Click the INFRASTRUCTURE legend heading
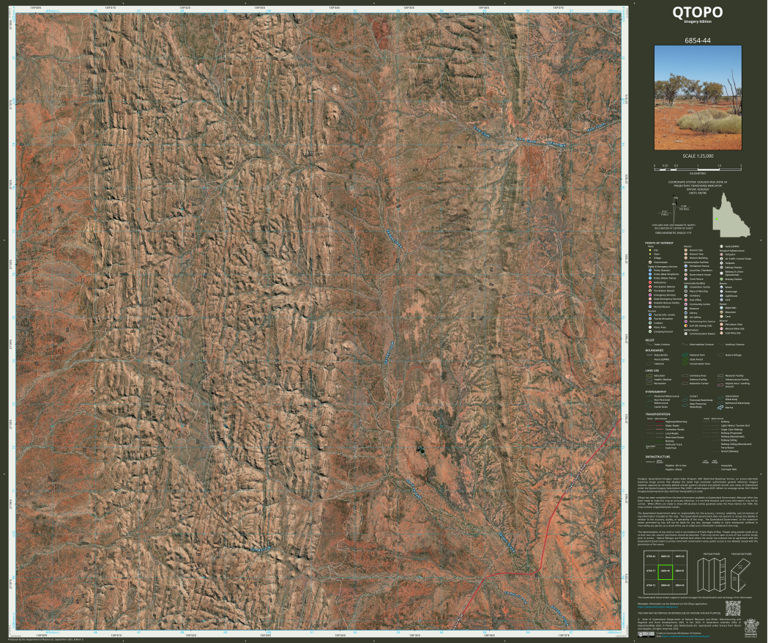 658,457
